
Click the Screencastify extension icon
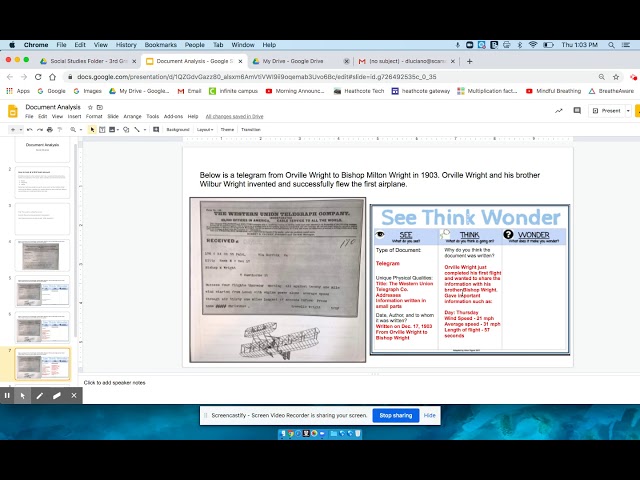[633, 77]
